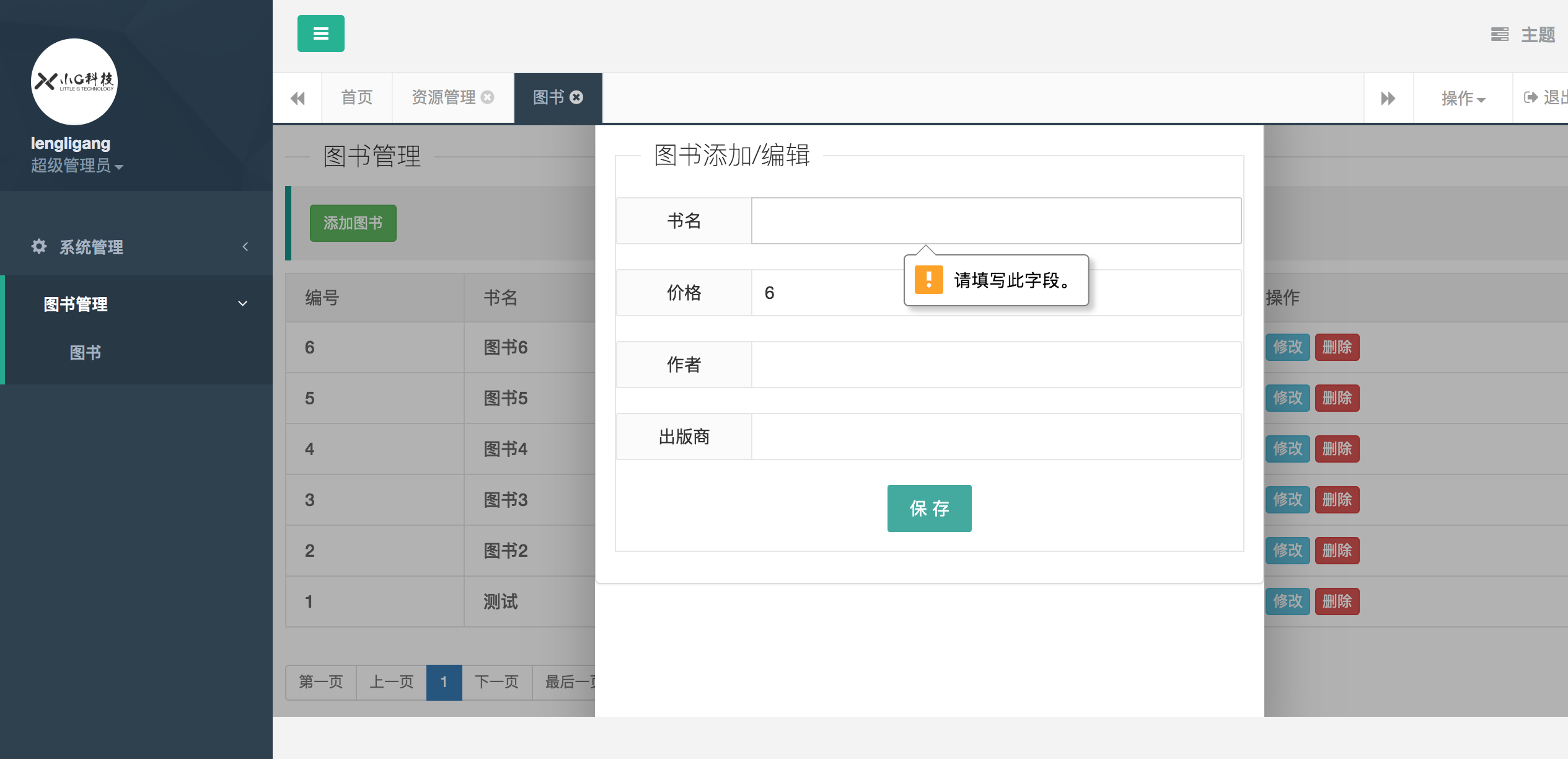Click the logout icon 退出
The image size is (1568, 759).
[x=1531, y=97]
